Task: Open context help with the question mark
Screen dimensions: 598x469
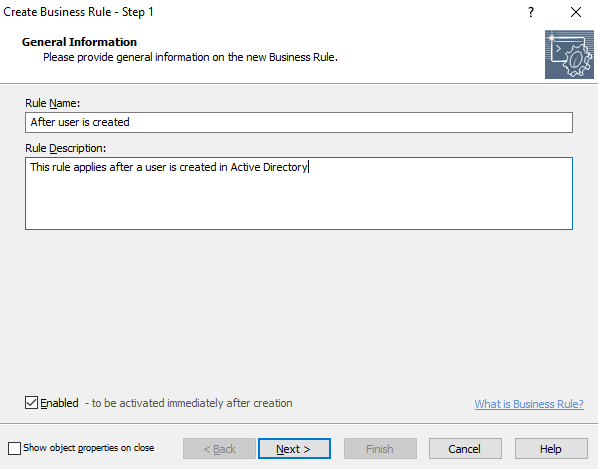Action: click(x=530, y=13)
